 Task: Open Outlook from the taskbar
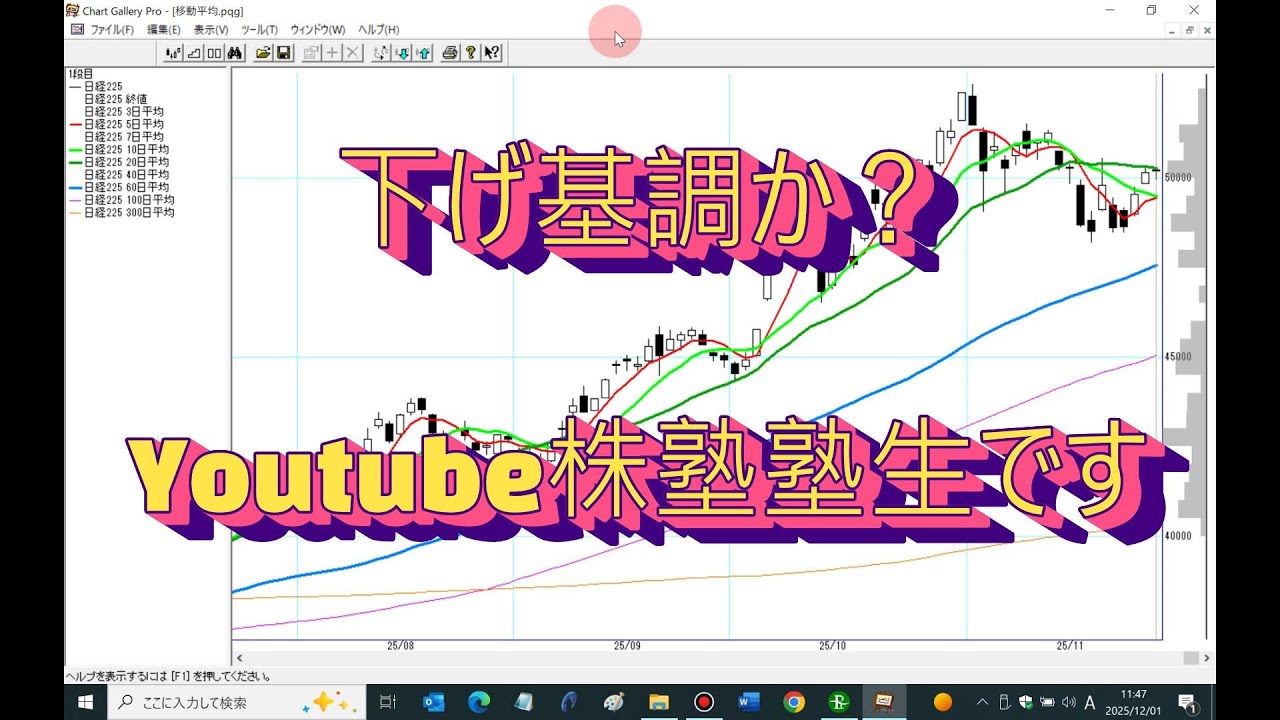coord(434,702)
